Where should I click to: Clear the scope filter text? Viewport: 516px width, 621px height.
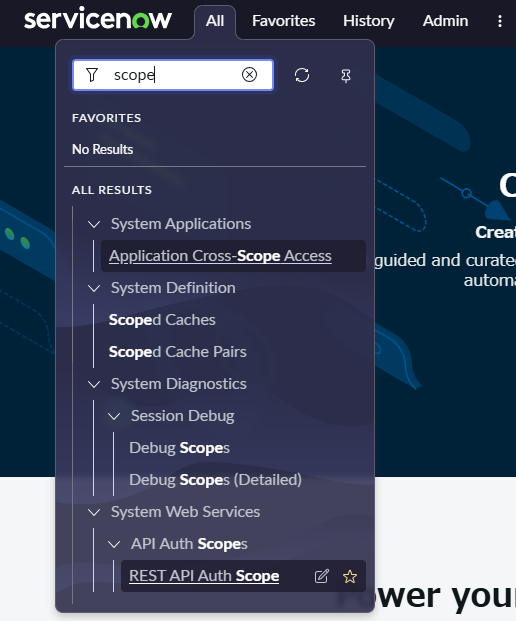click(249, 74)
